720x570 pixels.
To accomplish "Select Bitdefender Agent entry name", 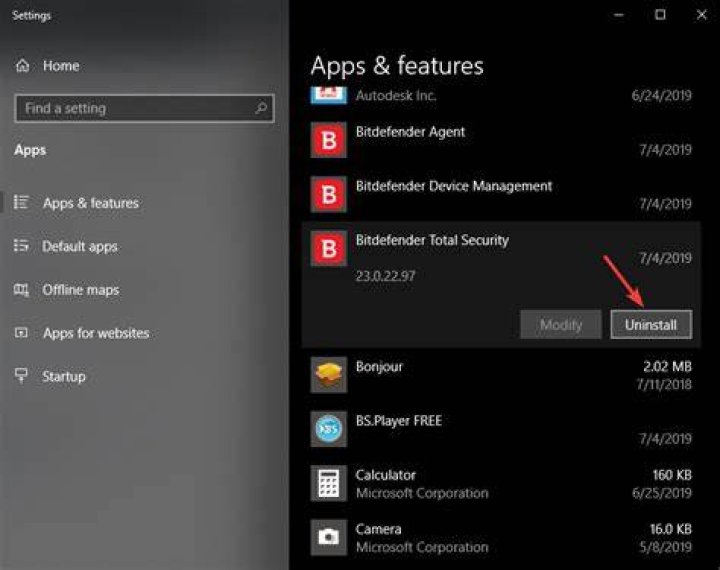I will (x=410, y=132).
